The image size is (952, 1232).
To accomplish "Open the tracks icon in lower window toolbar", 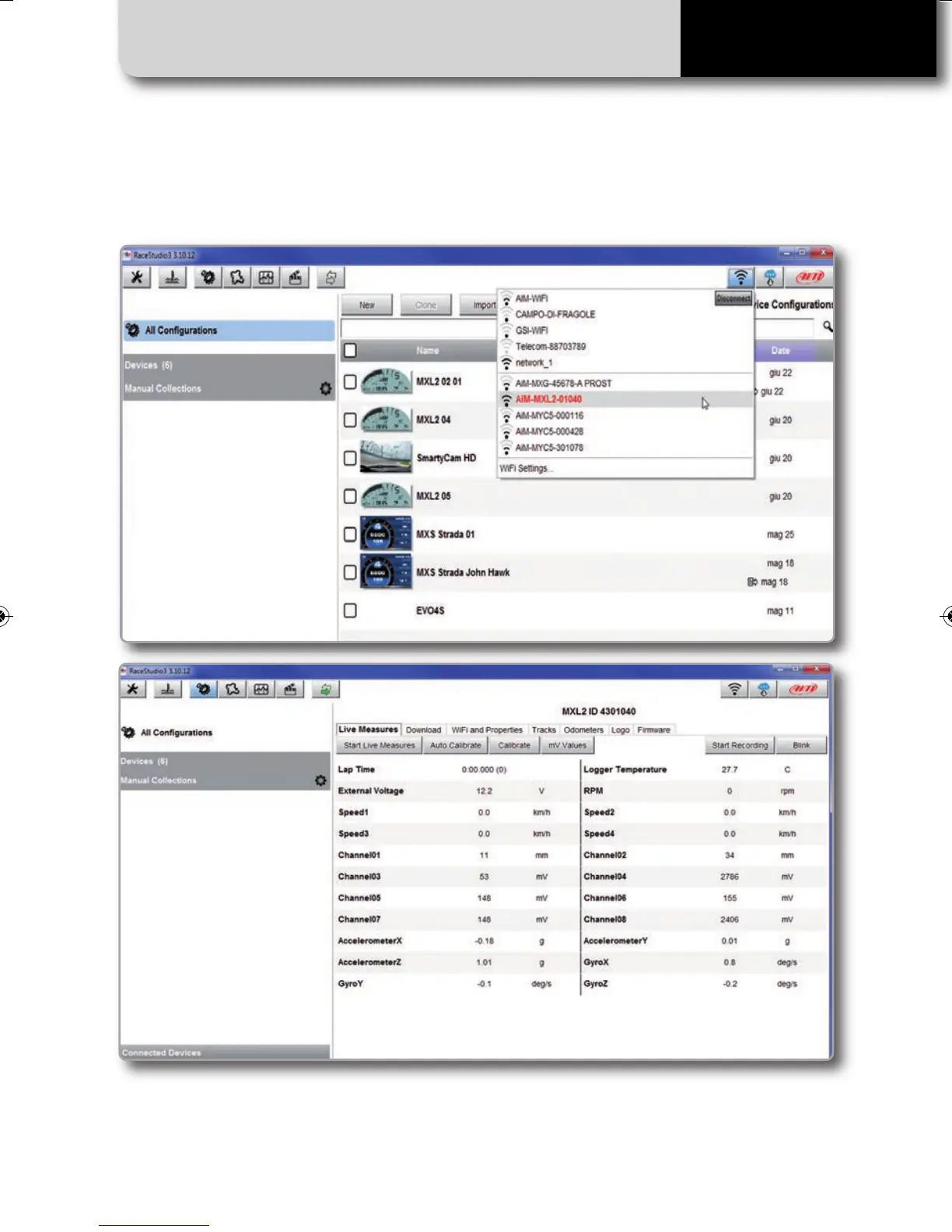I will [232, 688].
